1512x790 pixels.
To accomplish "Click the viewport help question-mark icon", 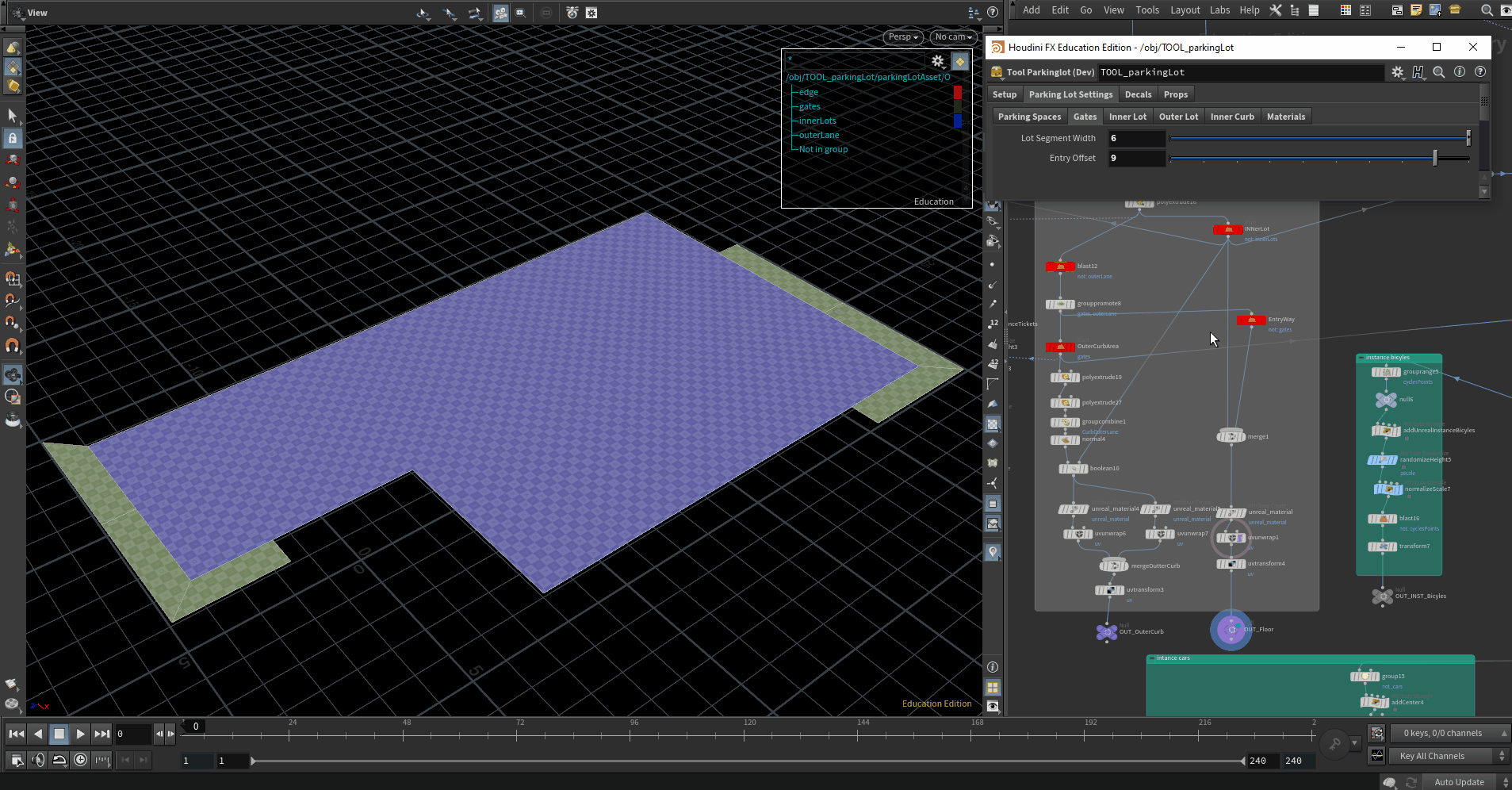I will click(992, 13).
